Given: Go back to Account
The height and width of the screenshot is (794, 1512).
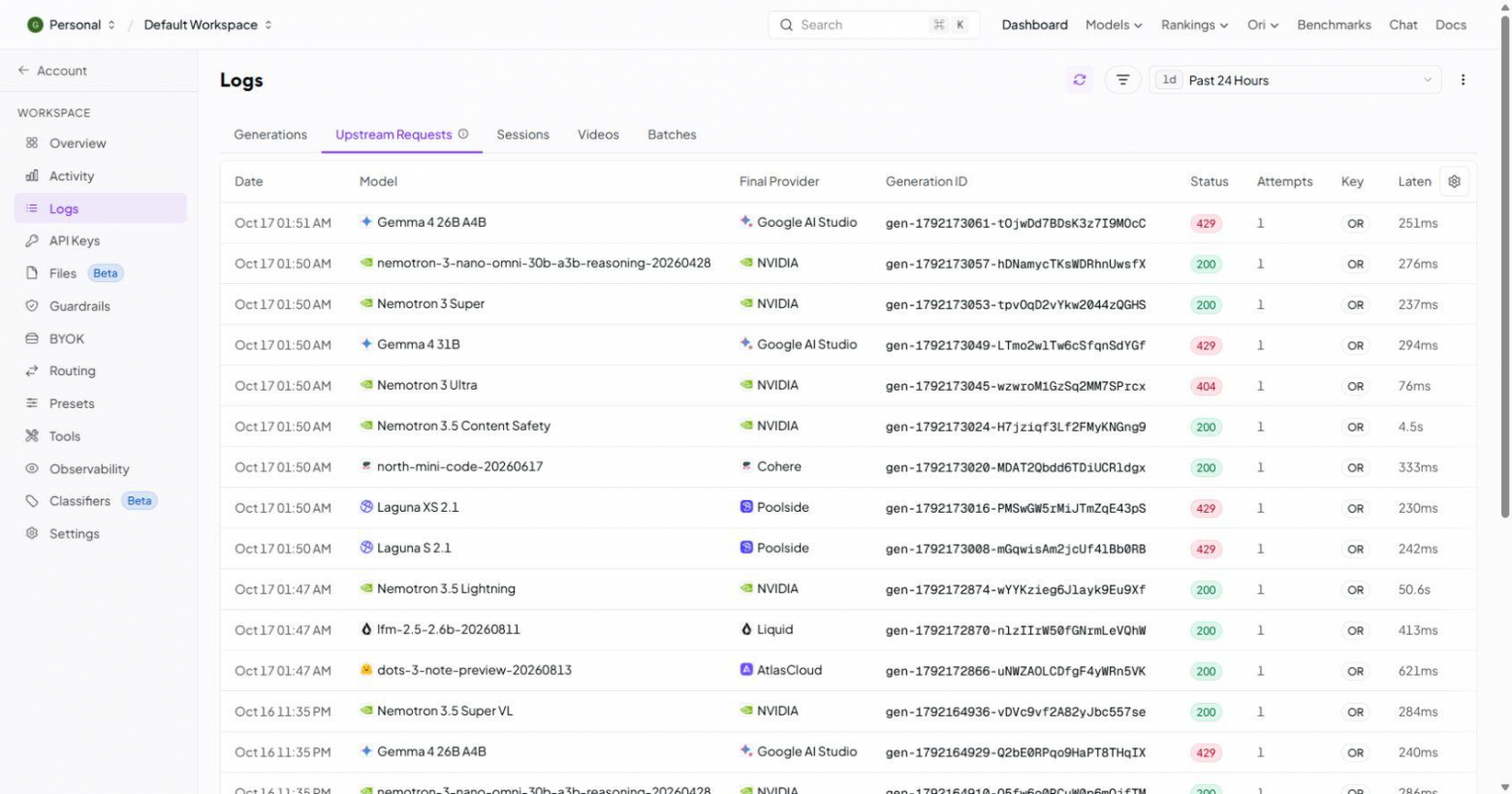Looking at the screenshot, I should tap(52, 71).
